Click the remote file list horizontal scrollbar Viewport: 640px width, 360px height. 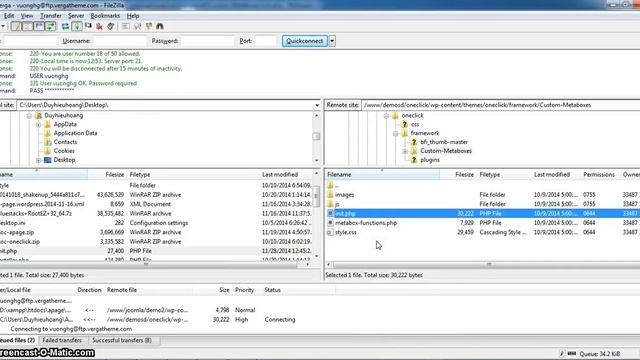pyautogui.click(x=486, y=265)
